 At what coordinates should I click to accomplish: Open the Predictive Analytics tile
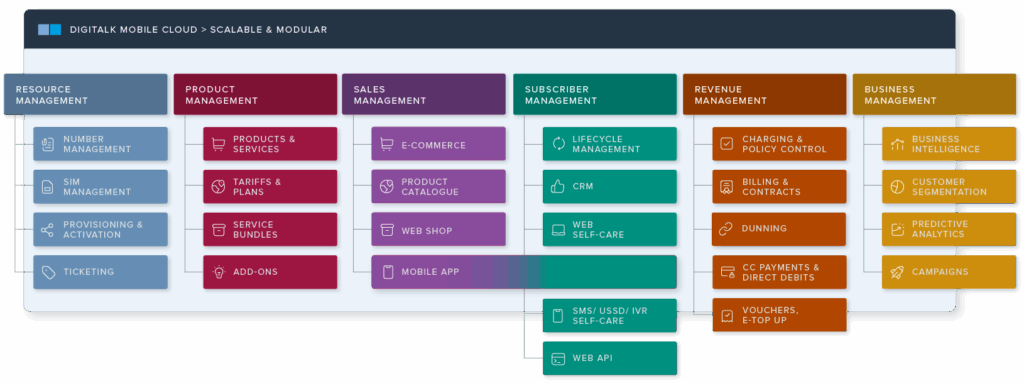click(x=949, y=229)
